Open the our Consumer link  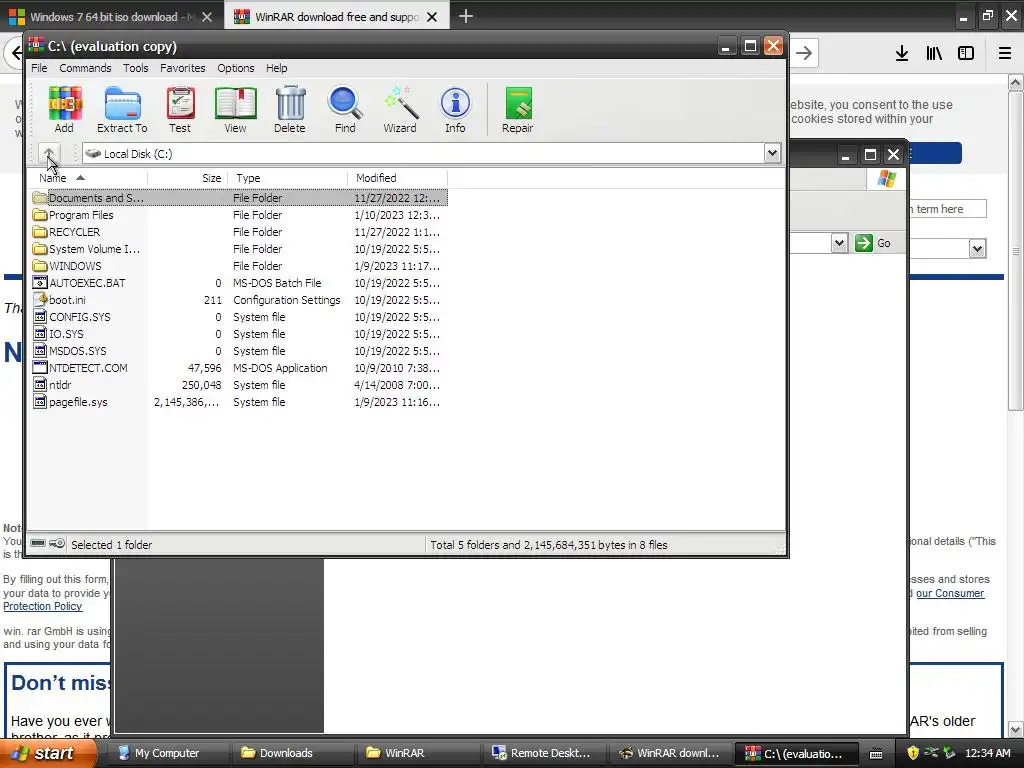[x=950, y=593]
